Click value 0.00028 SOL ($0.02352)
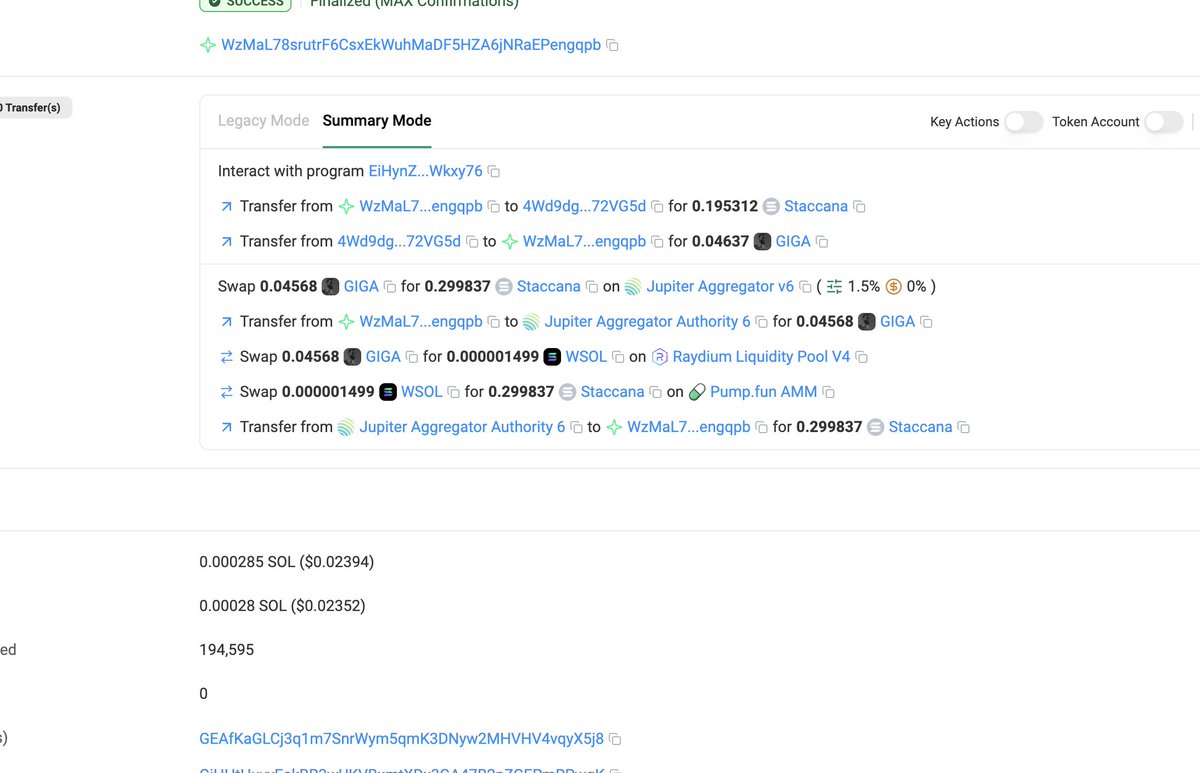 [283, 606]
